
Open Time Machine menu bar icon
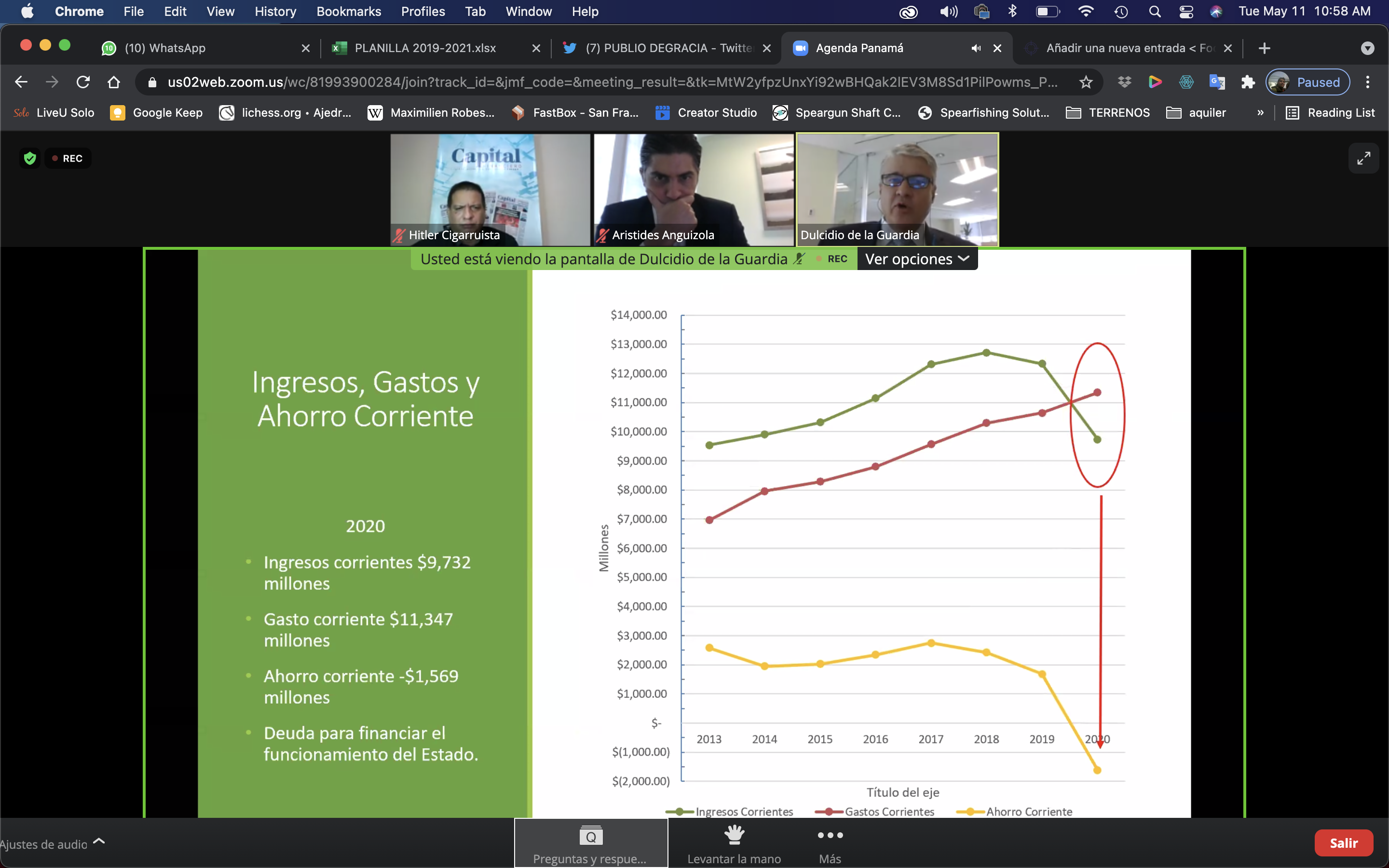(1121, 12)
